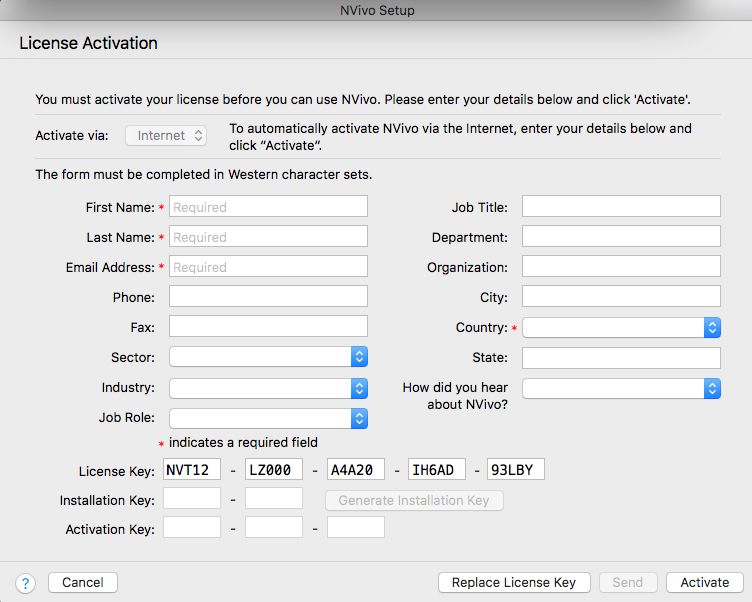Click the Job Title field
Viewport: 752px width, 602px height.
[x=620, y=207]
